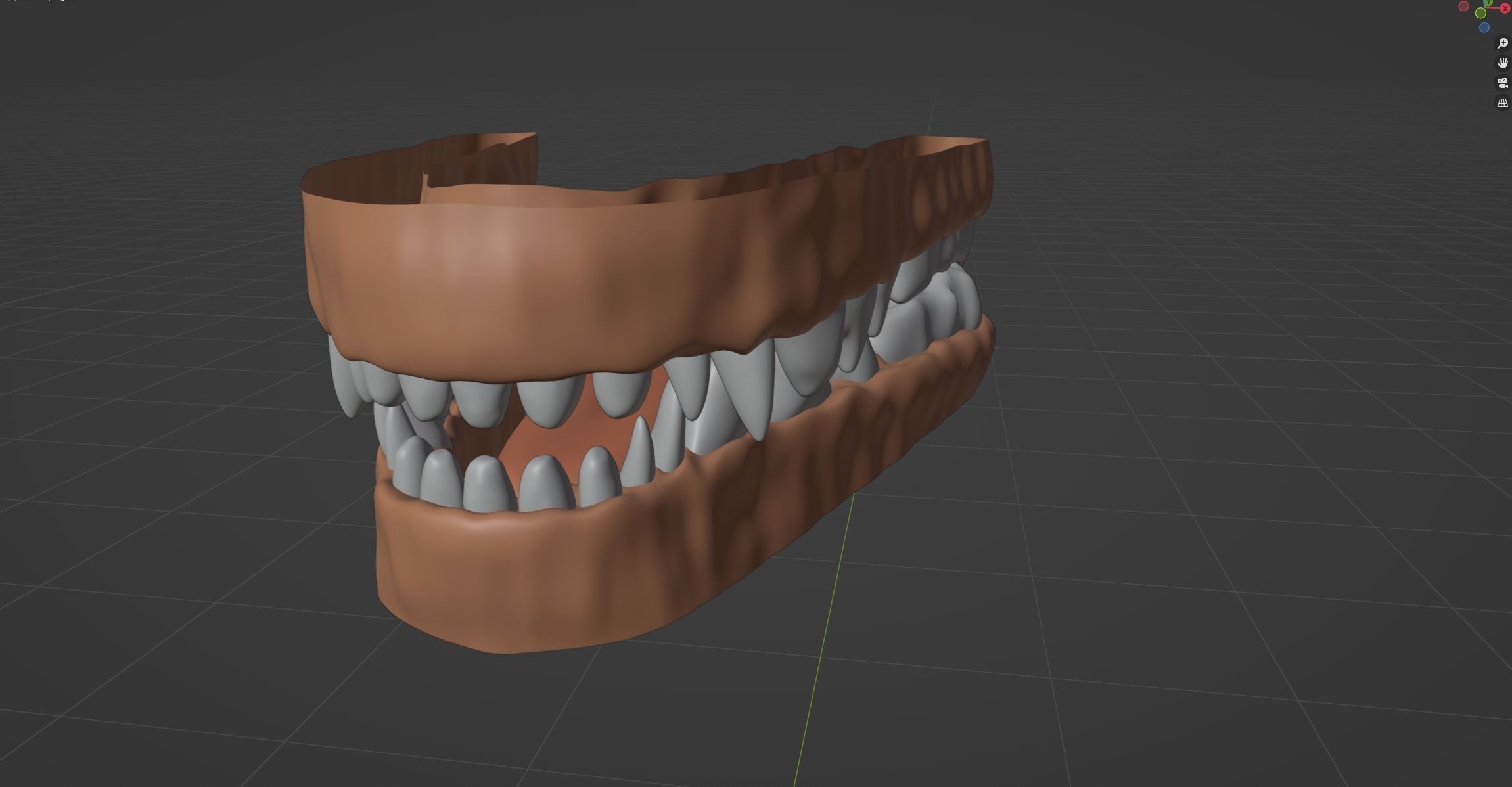Image resolution: width=1512 pixels, height=787 pixels.
Task: Click the blue negative Z gizmo circle
Action: point(1484,28)
